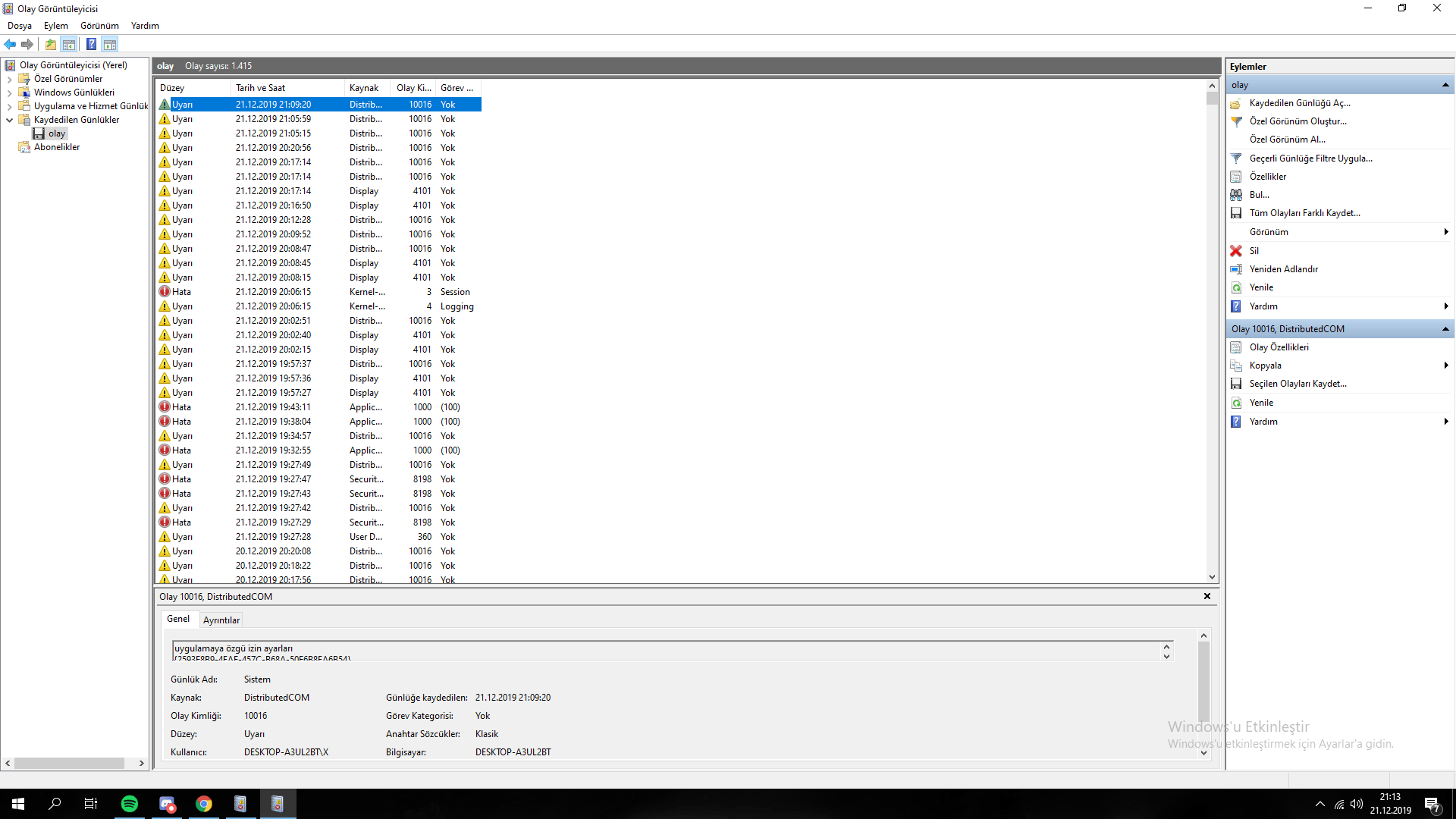This screenshot has height=819, width=1456.
Task: Collapse the olay actions section header
Action: click(x=1445, y=85)
